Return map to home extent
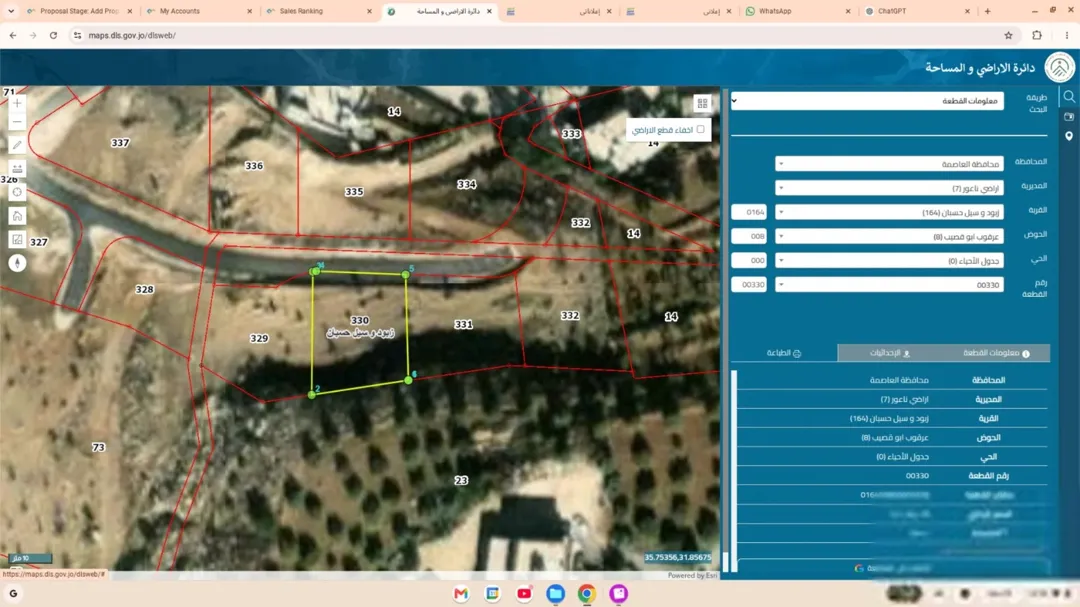1080x607 pixels. (17, 216)
